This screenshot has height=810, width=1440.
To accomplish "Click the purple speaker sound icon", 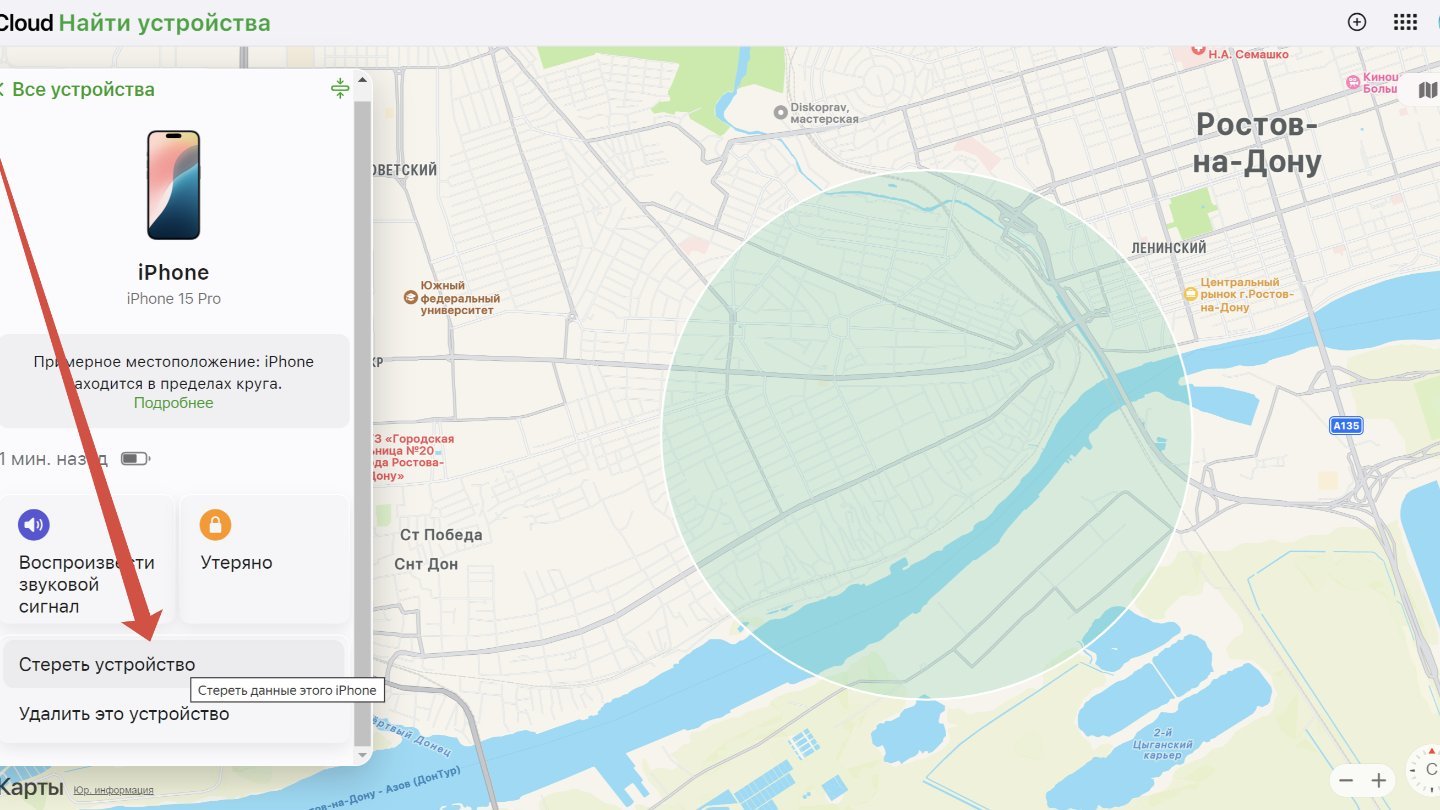I will (x=34, y=524).
